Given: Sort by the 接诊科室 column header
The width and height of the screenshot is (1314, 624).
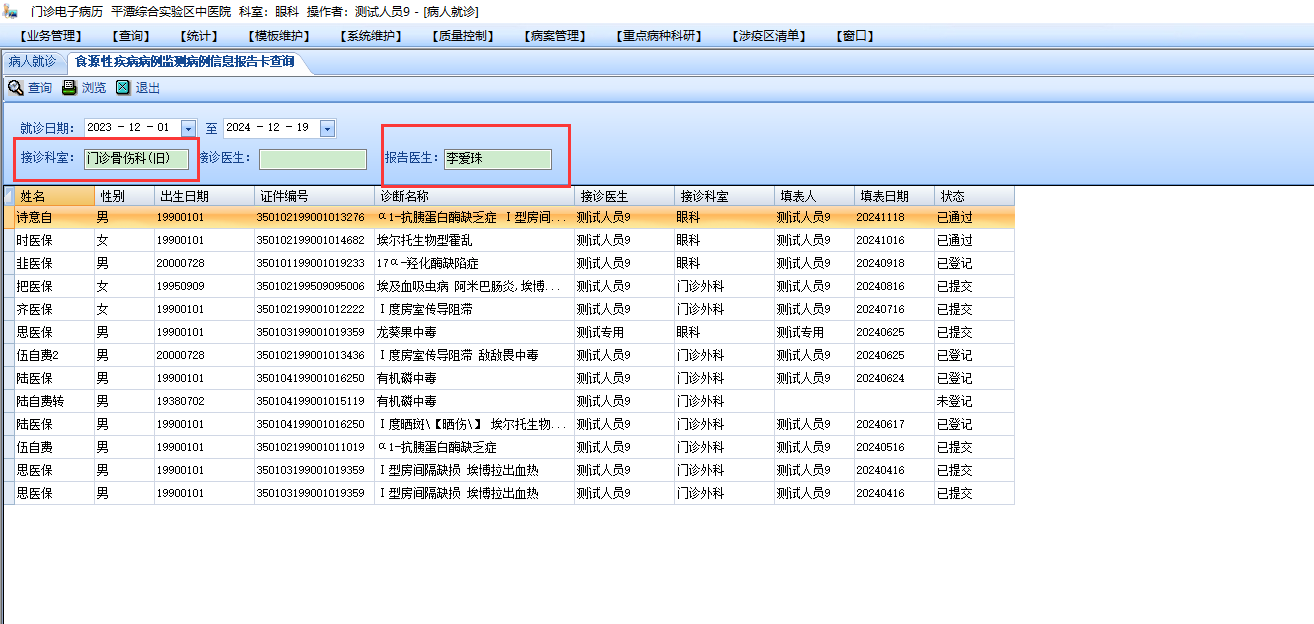Looking at the screenshot, I should click(x=725, y=196).
